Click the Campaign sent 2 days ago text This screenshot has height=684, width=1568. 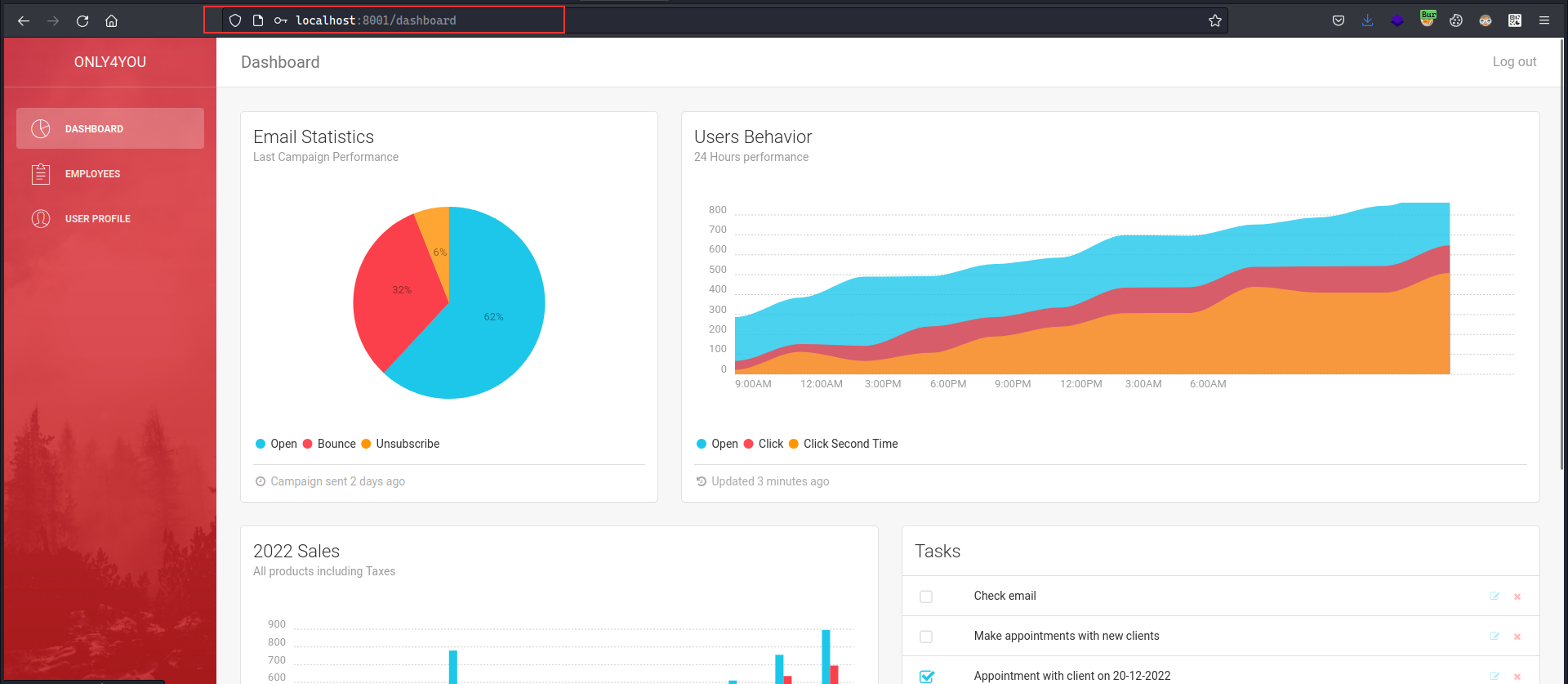(338, 481)
